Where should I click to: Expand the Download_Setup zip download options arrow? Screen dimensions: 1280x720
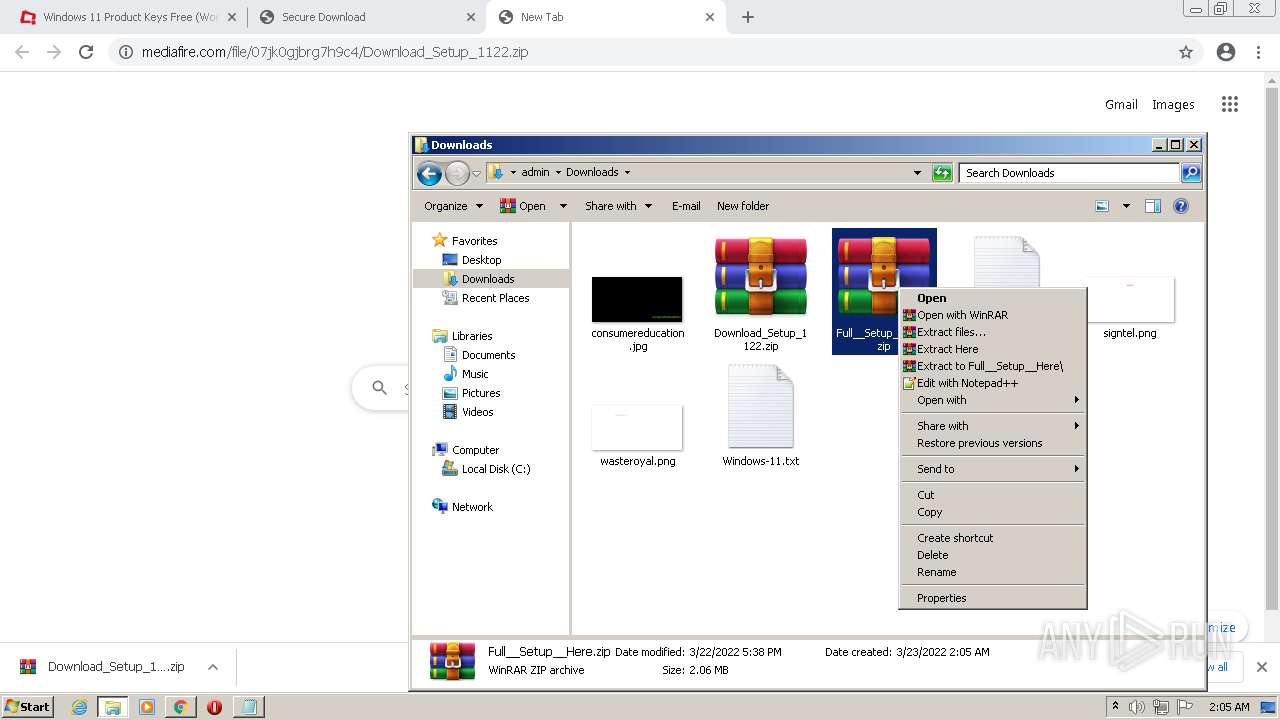coord(212,667)
